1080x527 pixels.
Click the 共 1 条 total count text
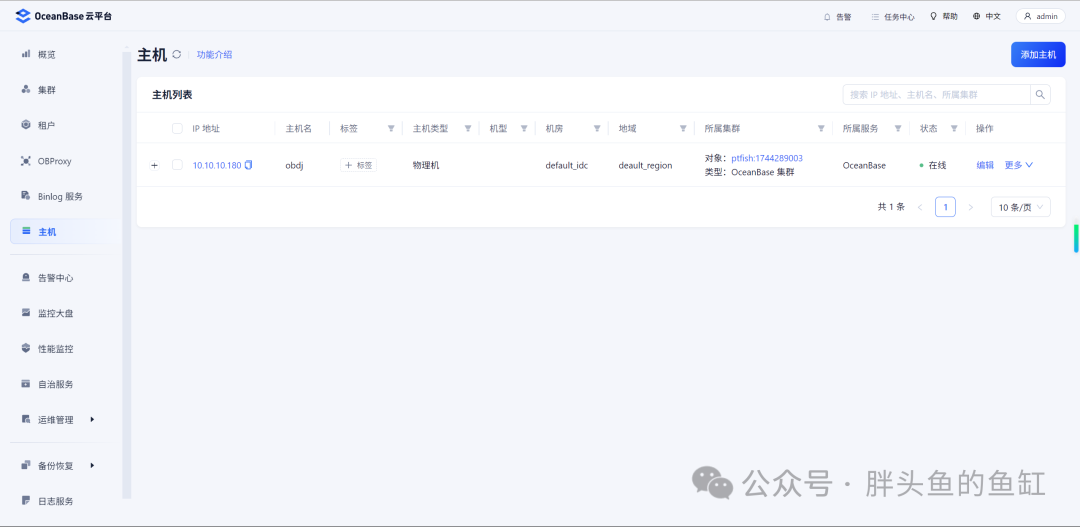891,207
